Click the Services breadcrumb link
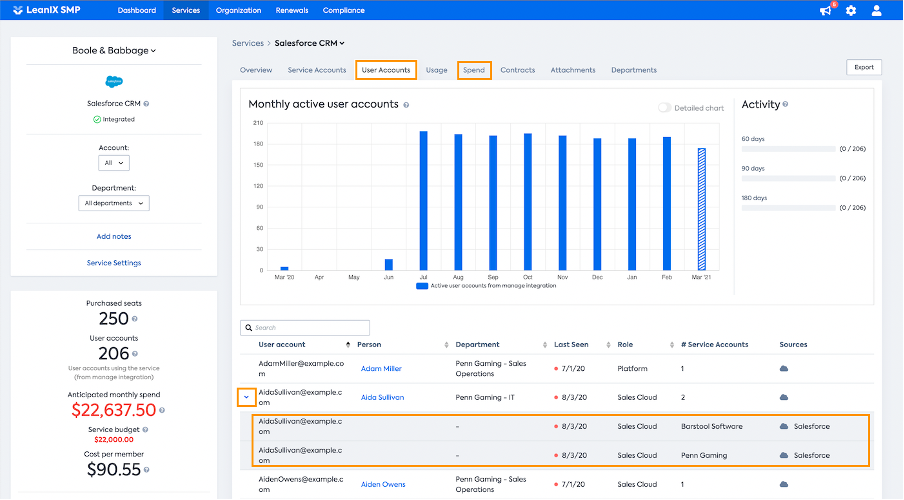 click(x=248, y=43)
